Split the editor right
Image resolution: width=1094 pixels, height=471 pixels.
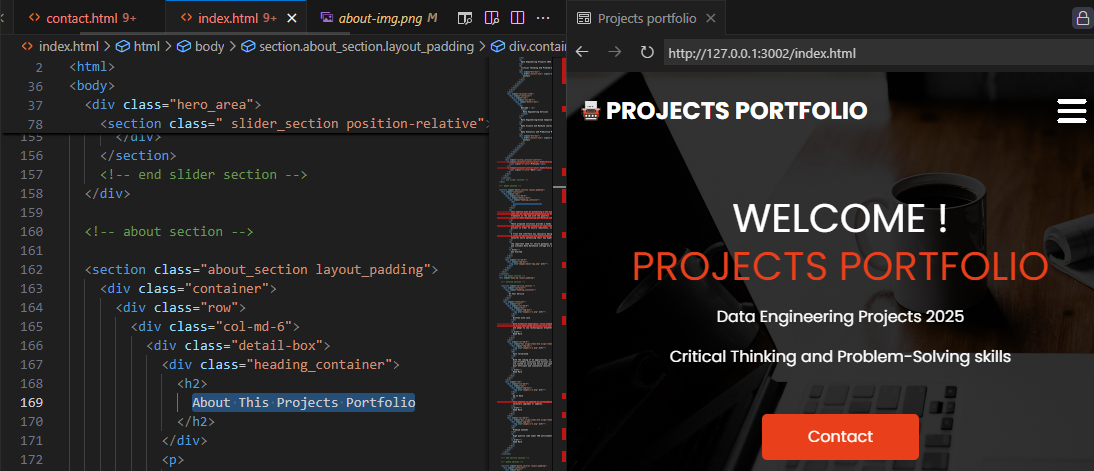pos(518,17)
